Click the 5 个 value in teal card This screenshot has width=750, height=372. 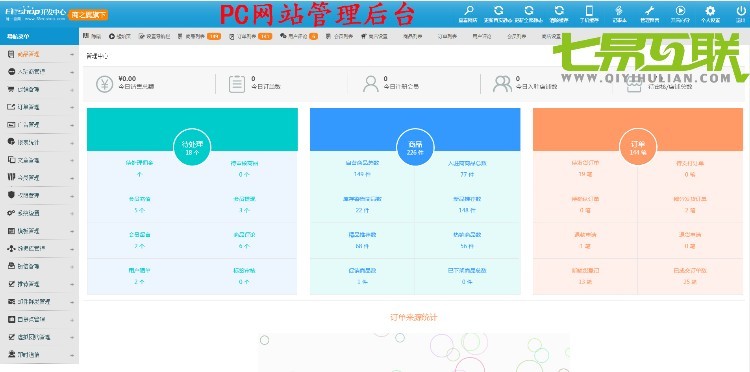point(139,210)
